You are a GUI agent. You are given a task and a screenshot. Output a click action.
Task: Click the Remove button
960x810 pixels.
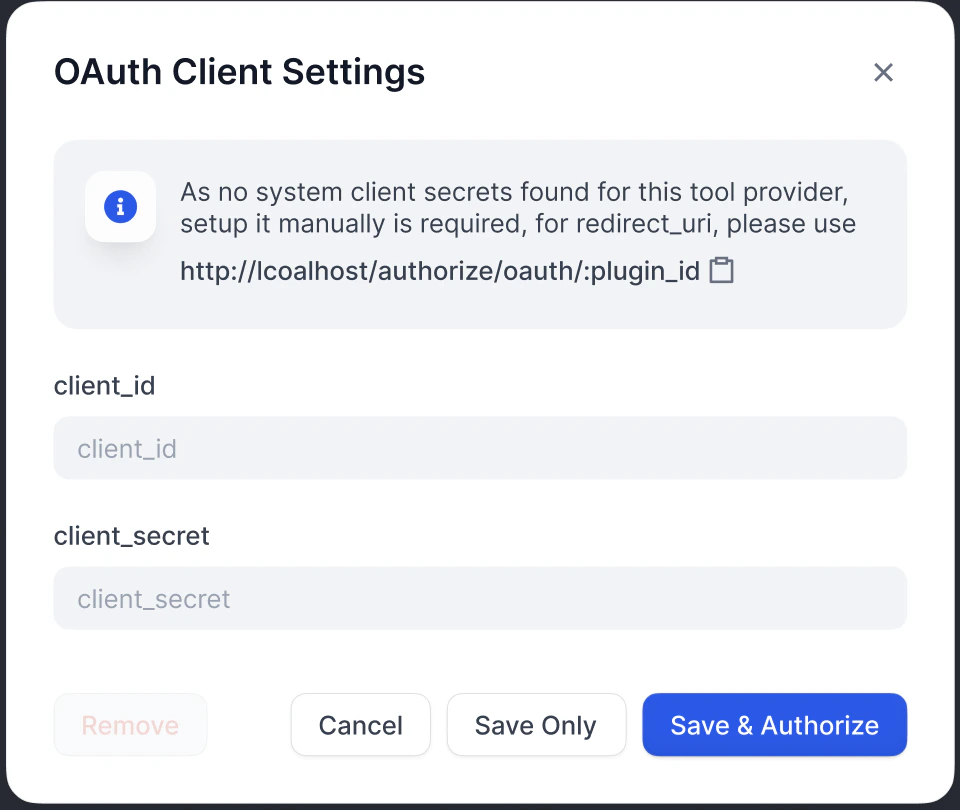click(130, 725)
